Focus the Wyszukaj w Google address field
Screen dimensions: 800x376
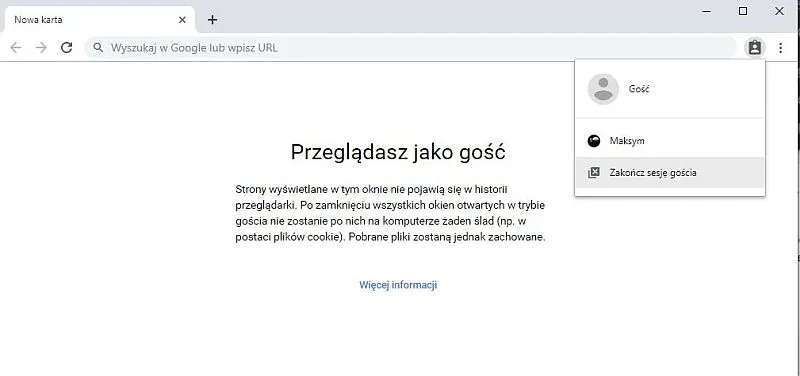(x=411, y=48)
